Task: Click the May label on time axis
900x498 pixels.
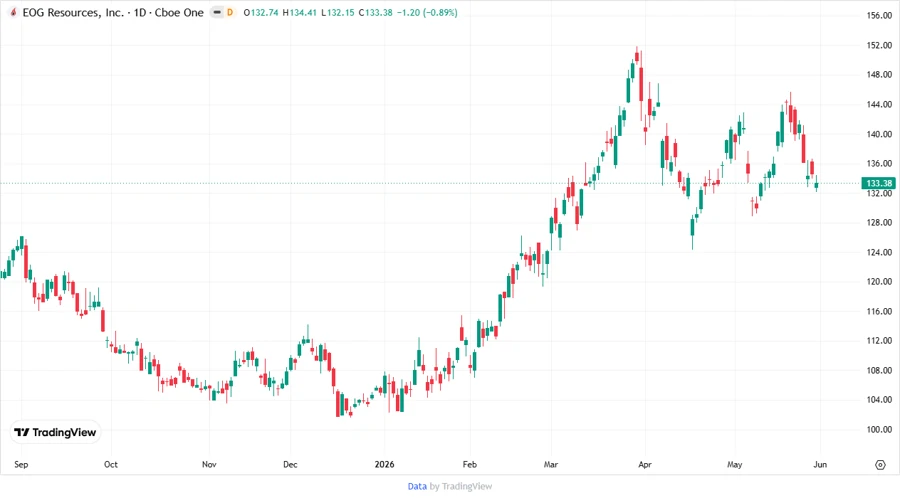Action: pyautogui.click(x=735, y=464)
